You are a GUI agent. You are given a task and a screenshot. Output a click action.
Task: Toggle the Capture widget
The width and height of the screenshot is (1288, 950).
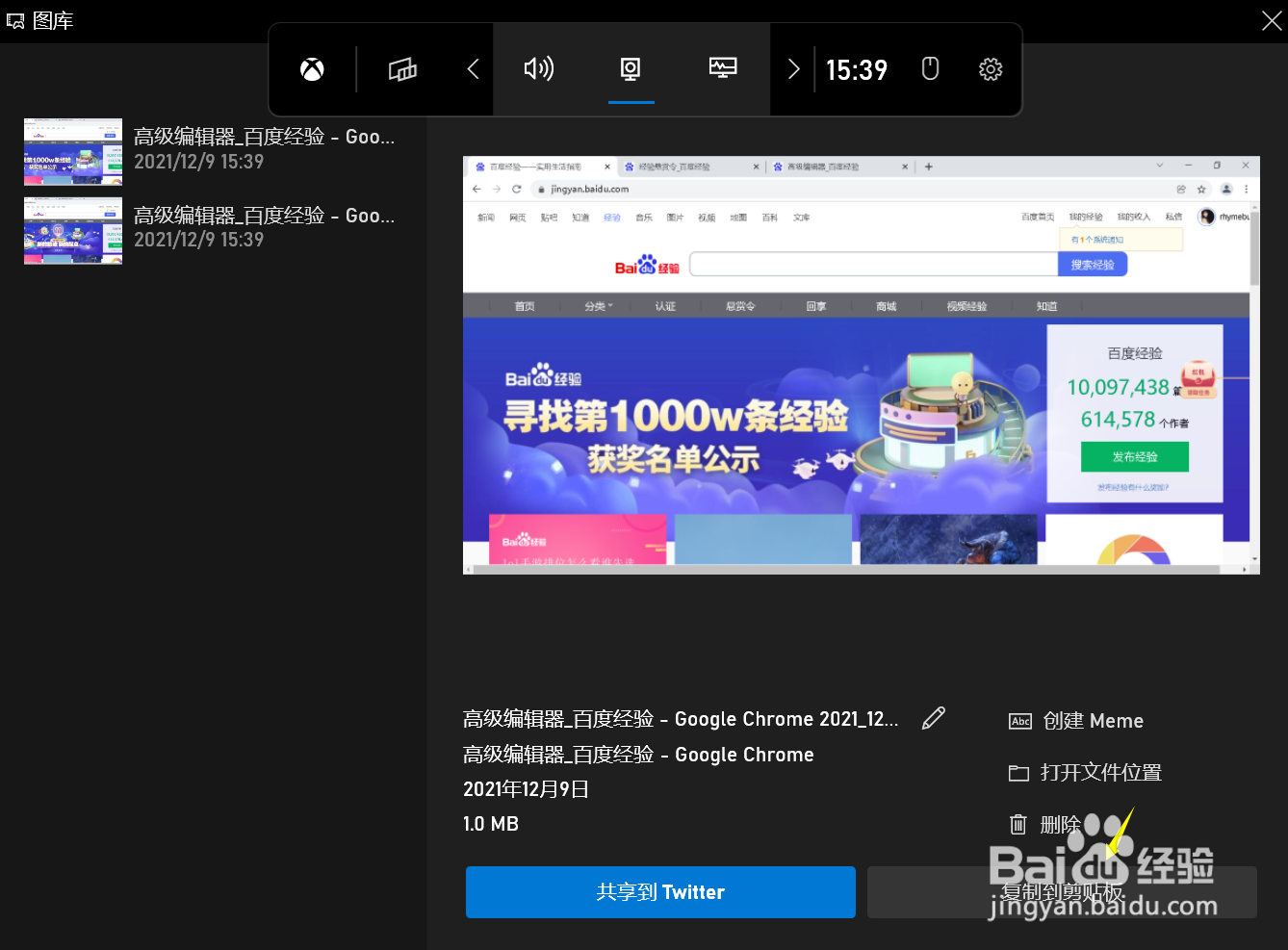pos(631,69)
